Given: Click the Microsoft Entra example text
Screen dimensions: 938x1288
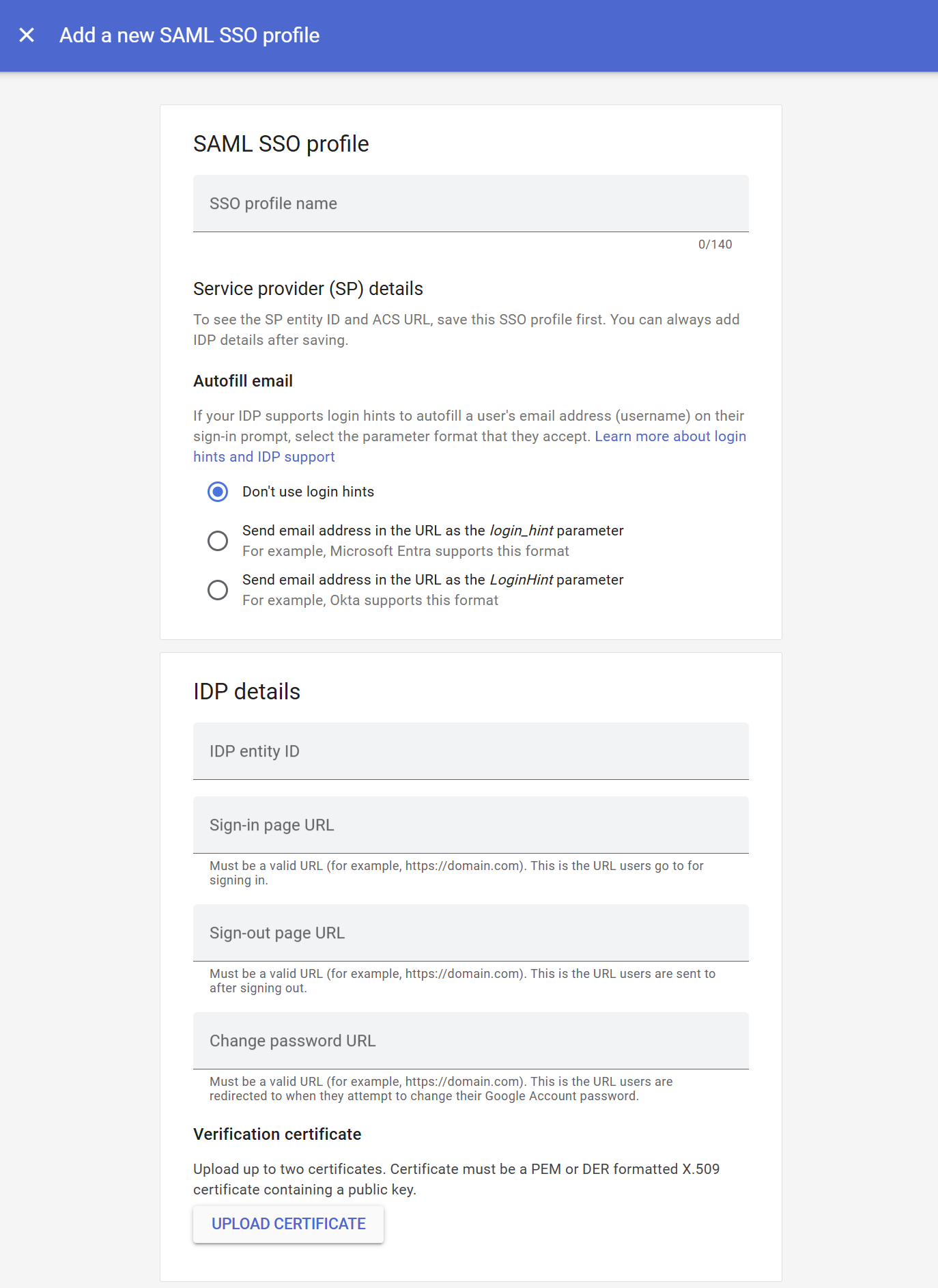Looking at the screenshot, I should click(x=406, y=551).
